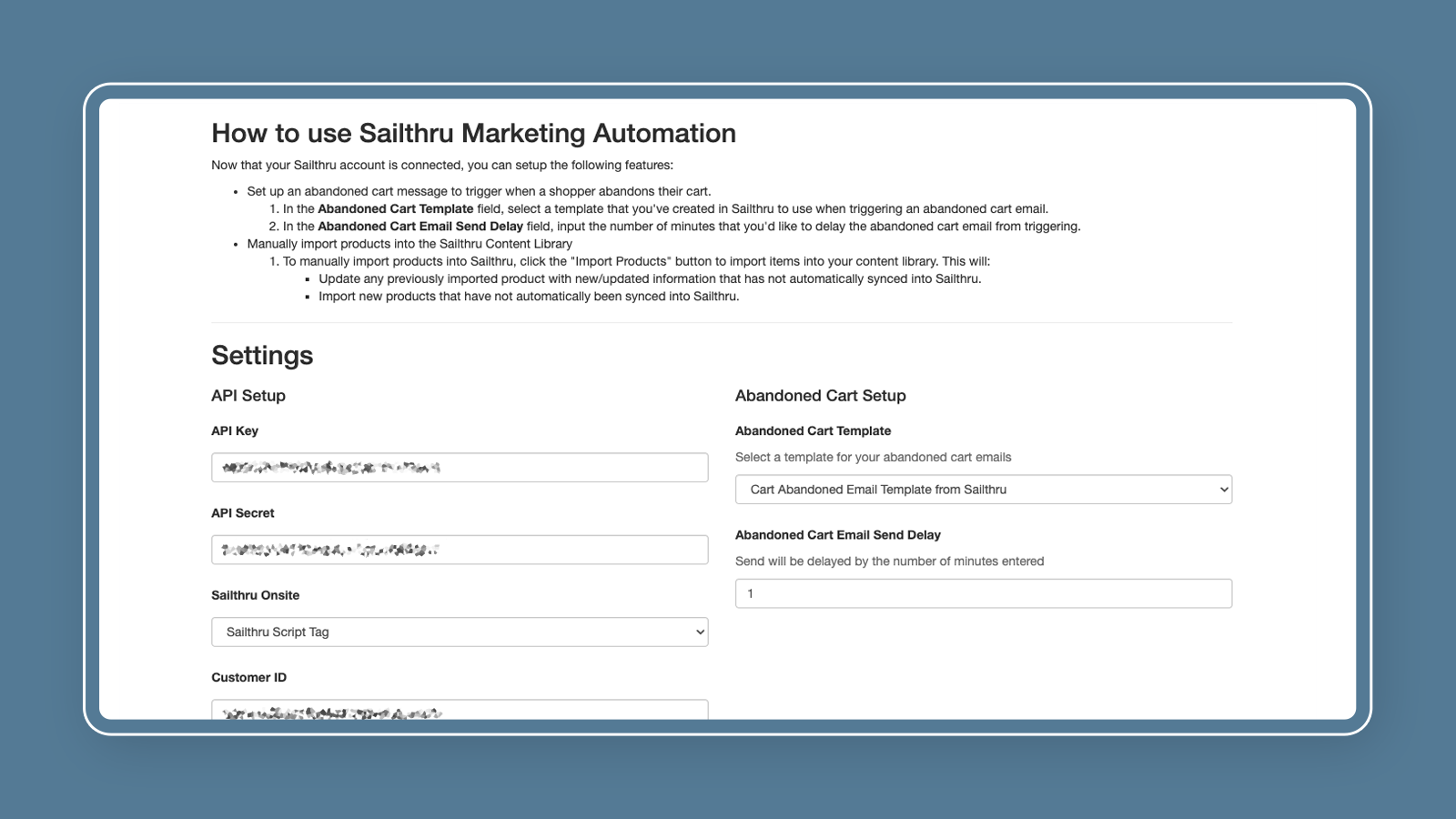Screen dimensions: 1456x819
Task: Click the 'API Setup' heading
Action: 248,396
